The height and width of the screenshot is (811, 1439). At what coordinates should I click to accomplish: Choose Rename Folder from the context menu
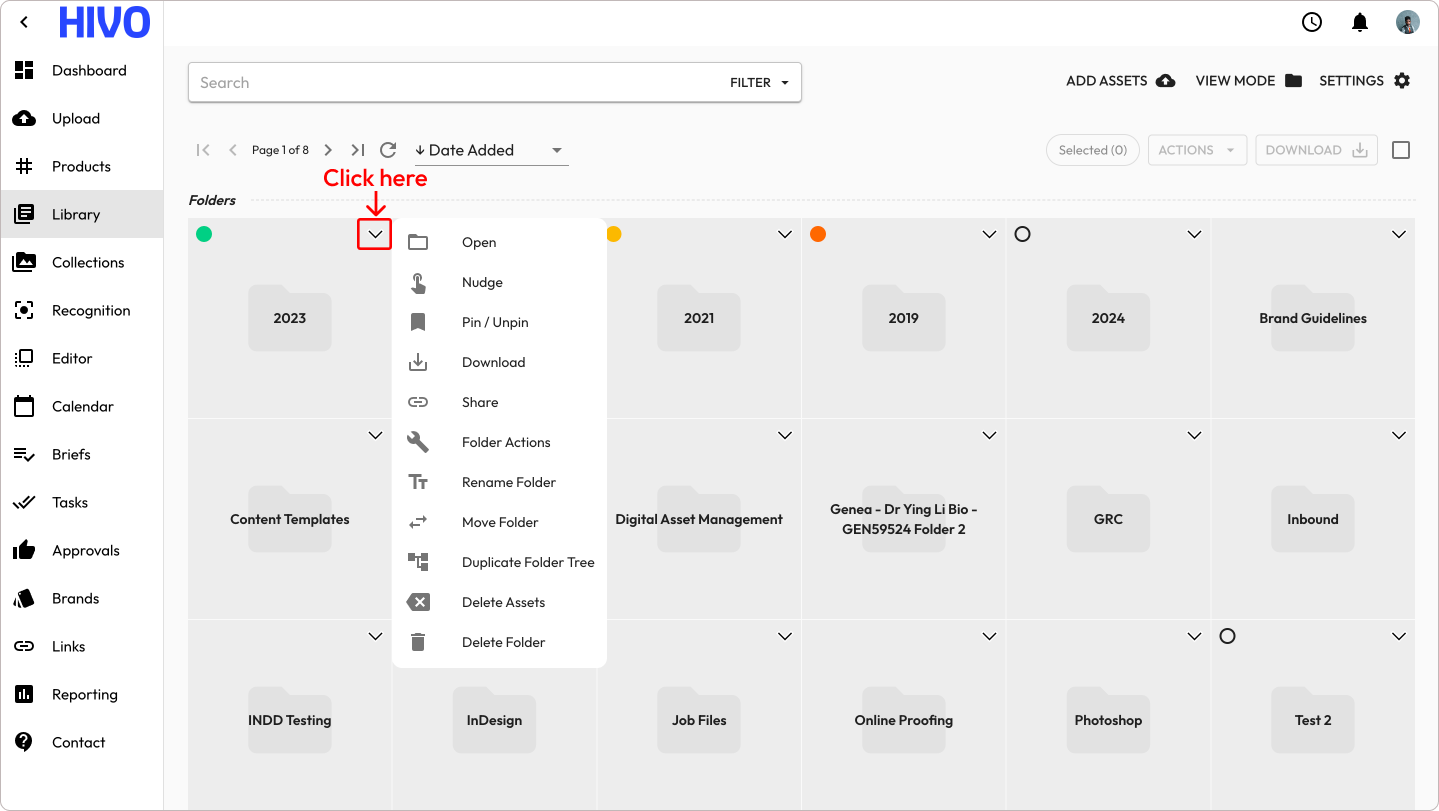click(508, 482)
